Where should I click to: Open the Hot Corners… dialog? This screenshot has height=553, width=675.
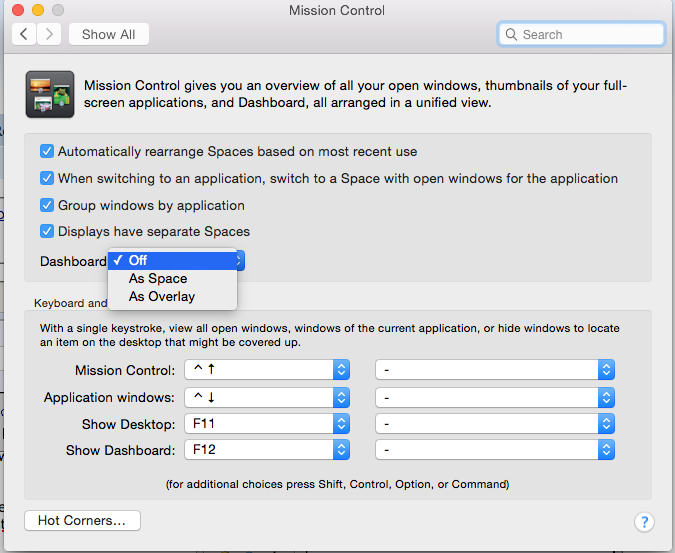82,520
